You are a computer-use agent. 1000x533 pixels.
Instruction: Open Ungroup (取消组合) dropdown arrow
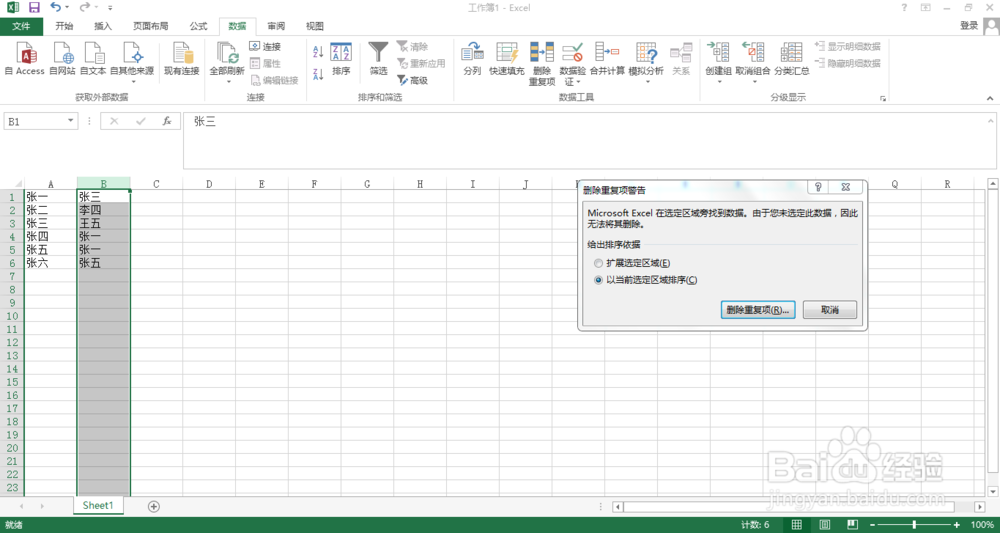tap(753, 81)
